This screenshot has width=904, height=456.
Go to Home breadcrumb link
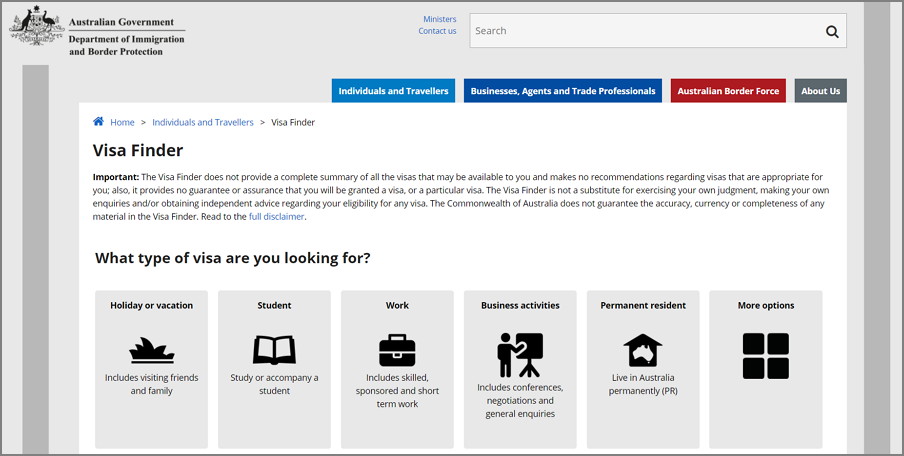(x=122, y=122)
